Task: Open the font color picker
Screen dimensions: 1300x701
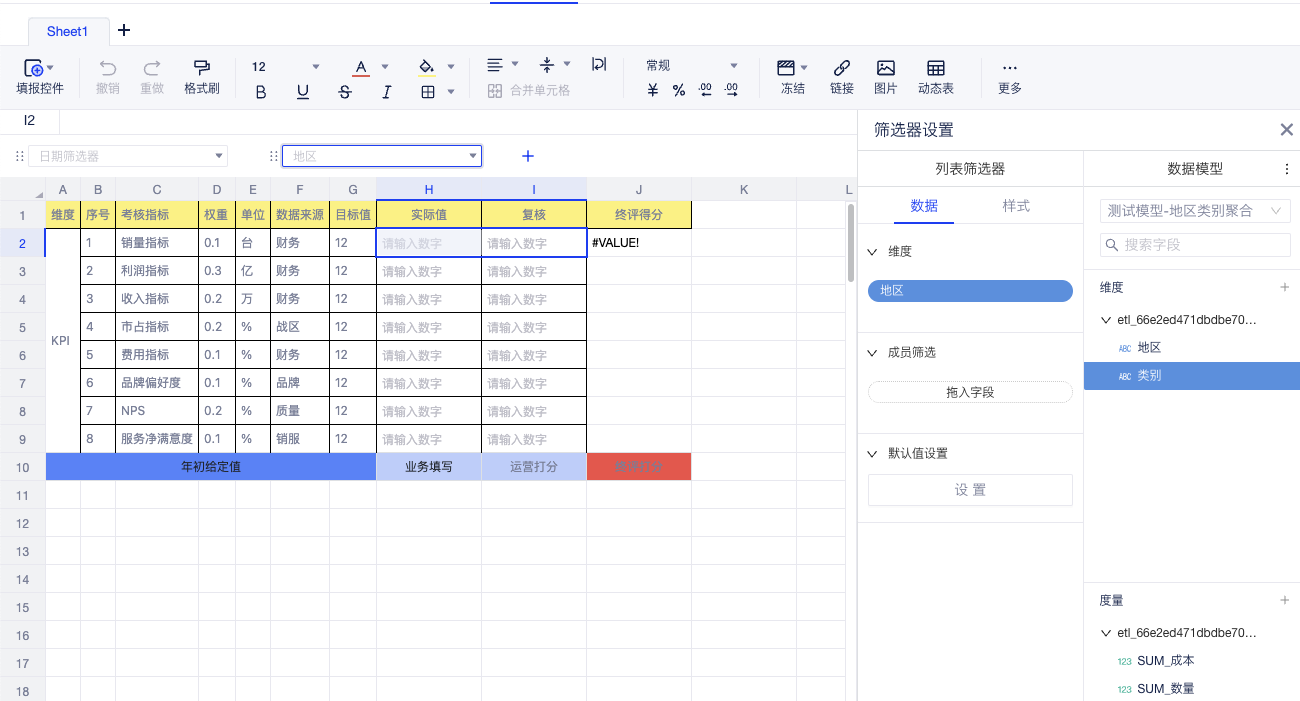Action: (x=382, y=64)
